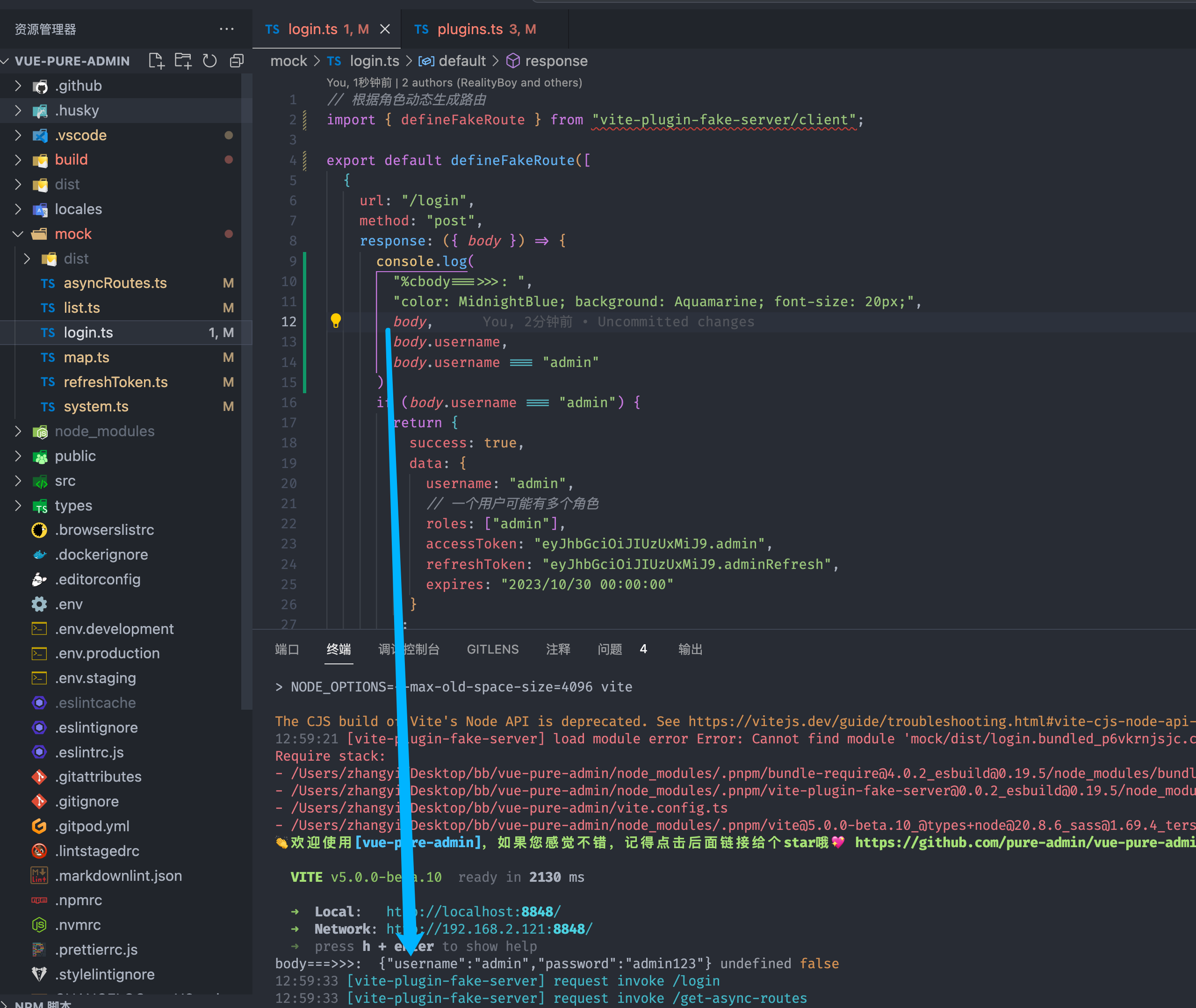Click the default breadcrumb item
The image size is (1196, 1008).
point(462,61)
